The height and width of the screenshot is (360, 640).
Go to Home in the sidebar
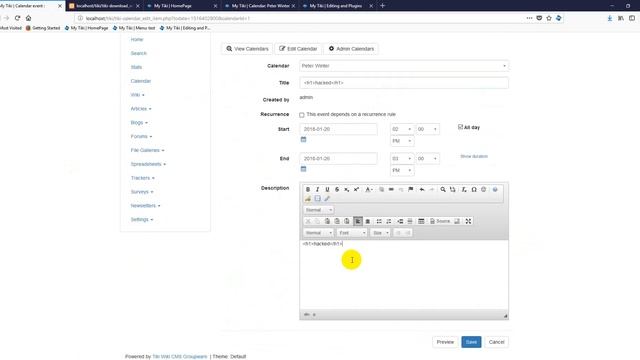click(x=137, y=40)
